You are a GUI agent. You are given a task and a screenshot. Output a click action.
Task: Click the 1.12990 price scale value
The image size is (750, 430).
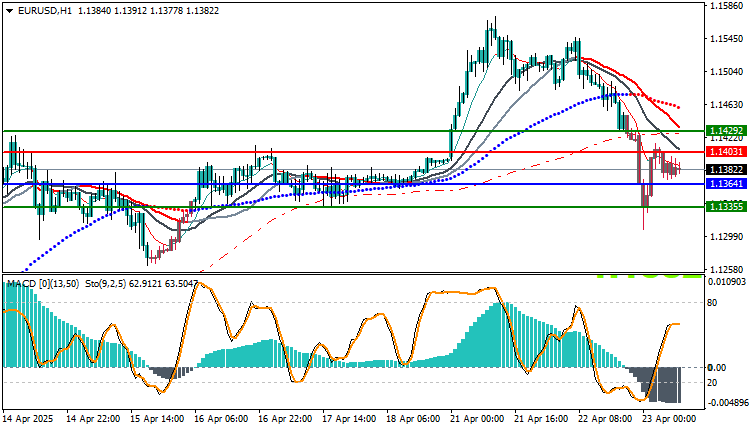pyautogui.click(x=727, y=237)
